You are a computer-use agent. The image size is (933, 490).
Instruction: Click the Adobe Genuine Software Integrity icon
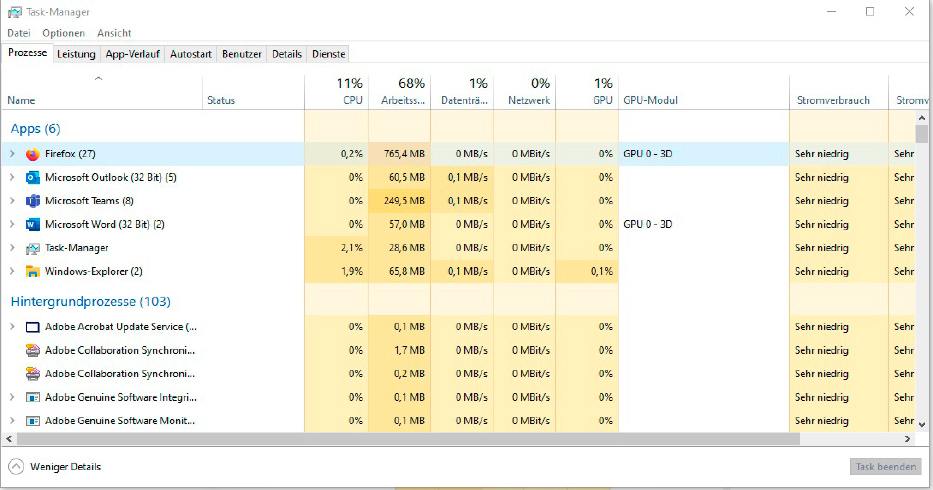point(33,398)
